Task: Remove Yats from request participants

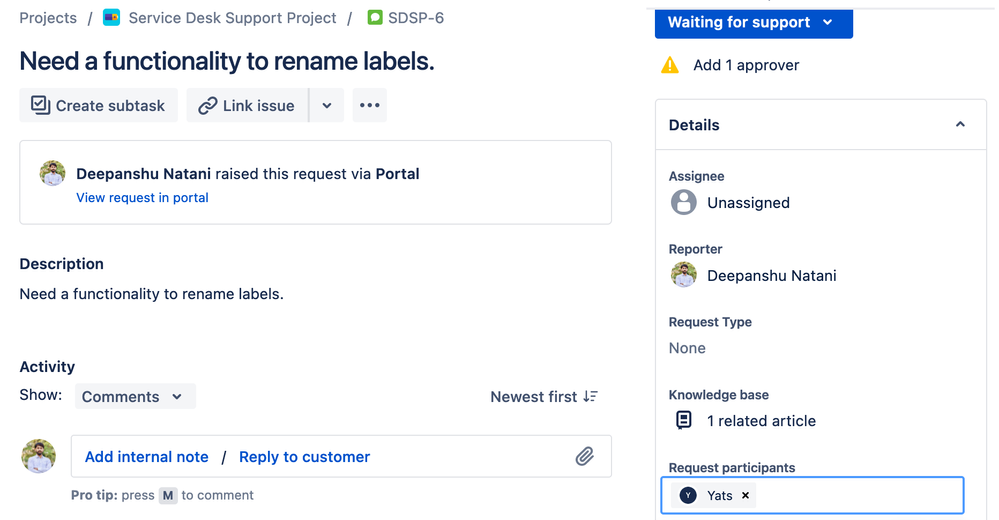Action: point(745,495)
